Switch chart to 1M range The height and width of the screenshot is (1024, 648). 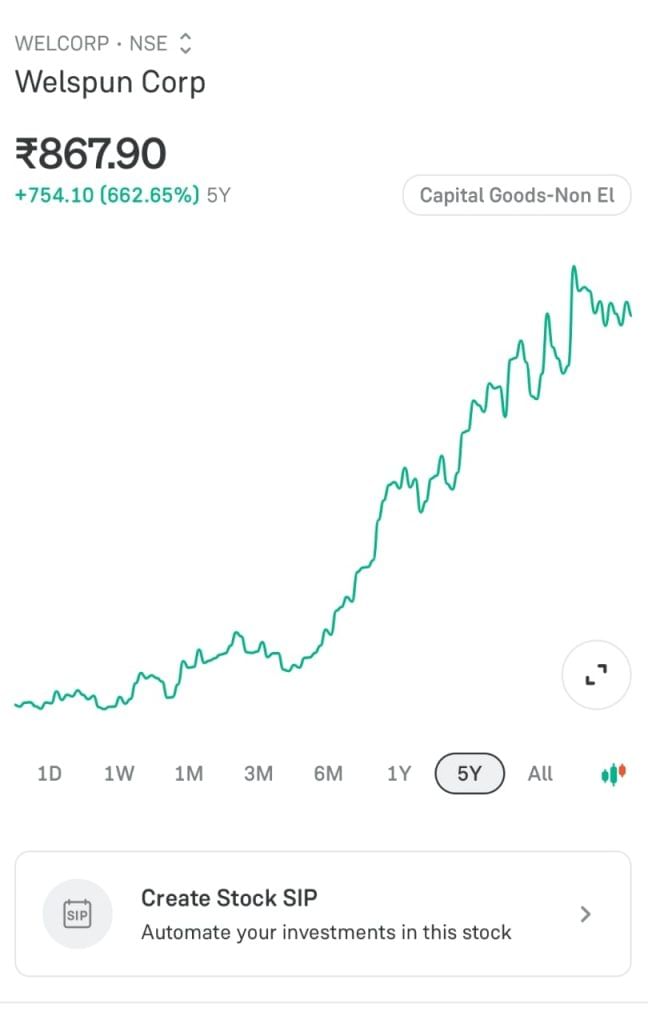point(188,774)
